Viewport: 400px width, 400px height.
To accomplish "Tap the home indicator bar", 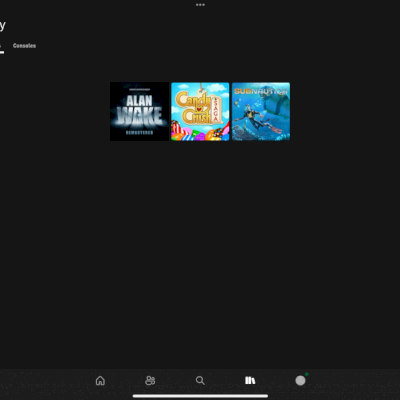I will coord(200,396).
